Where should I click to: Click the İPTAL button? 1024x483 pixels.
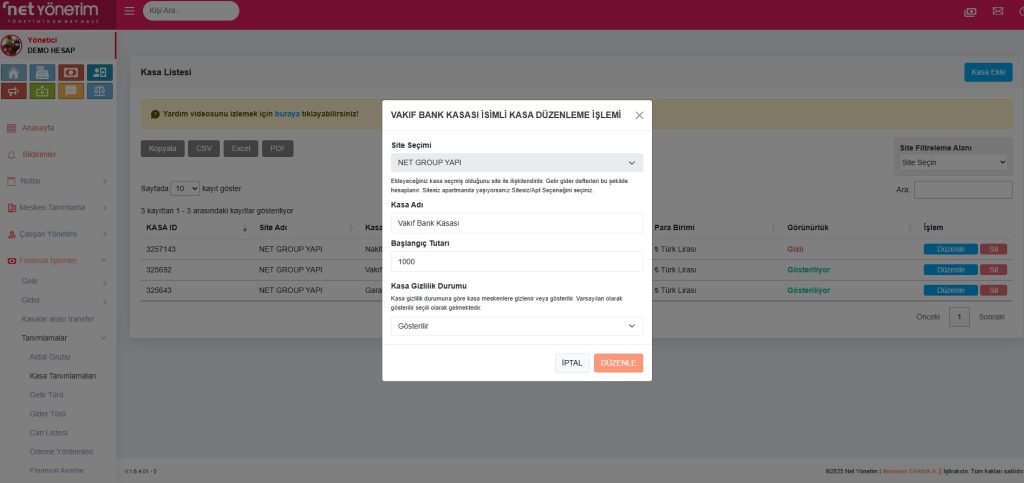(x=572, y=363)
